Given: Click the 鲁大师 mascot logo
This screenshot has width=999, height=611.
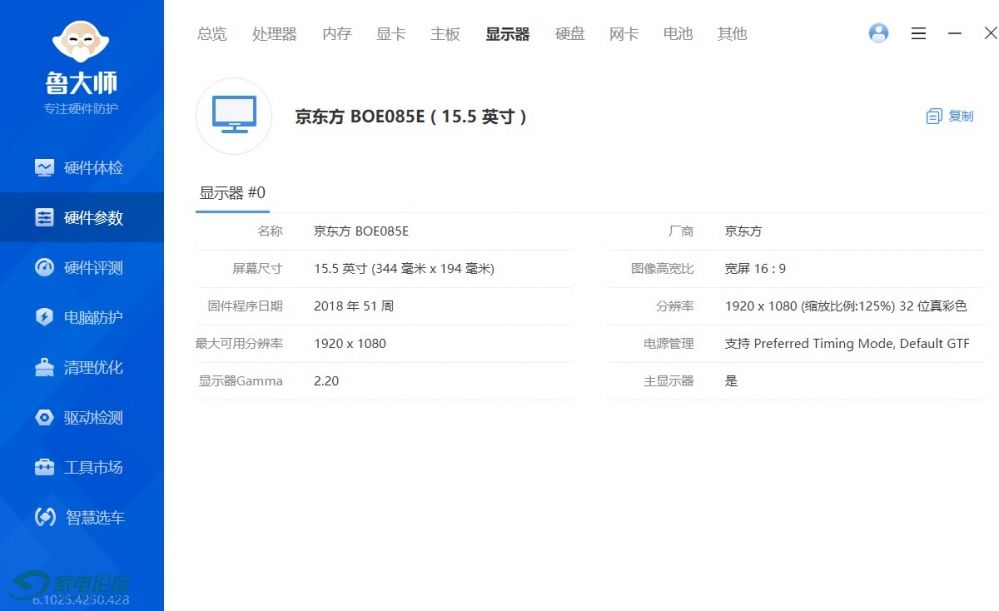Looking at the screenshot, I should 80,41.
